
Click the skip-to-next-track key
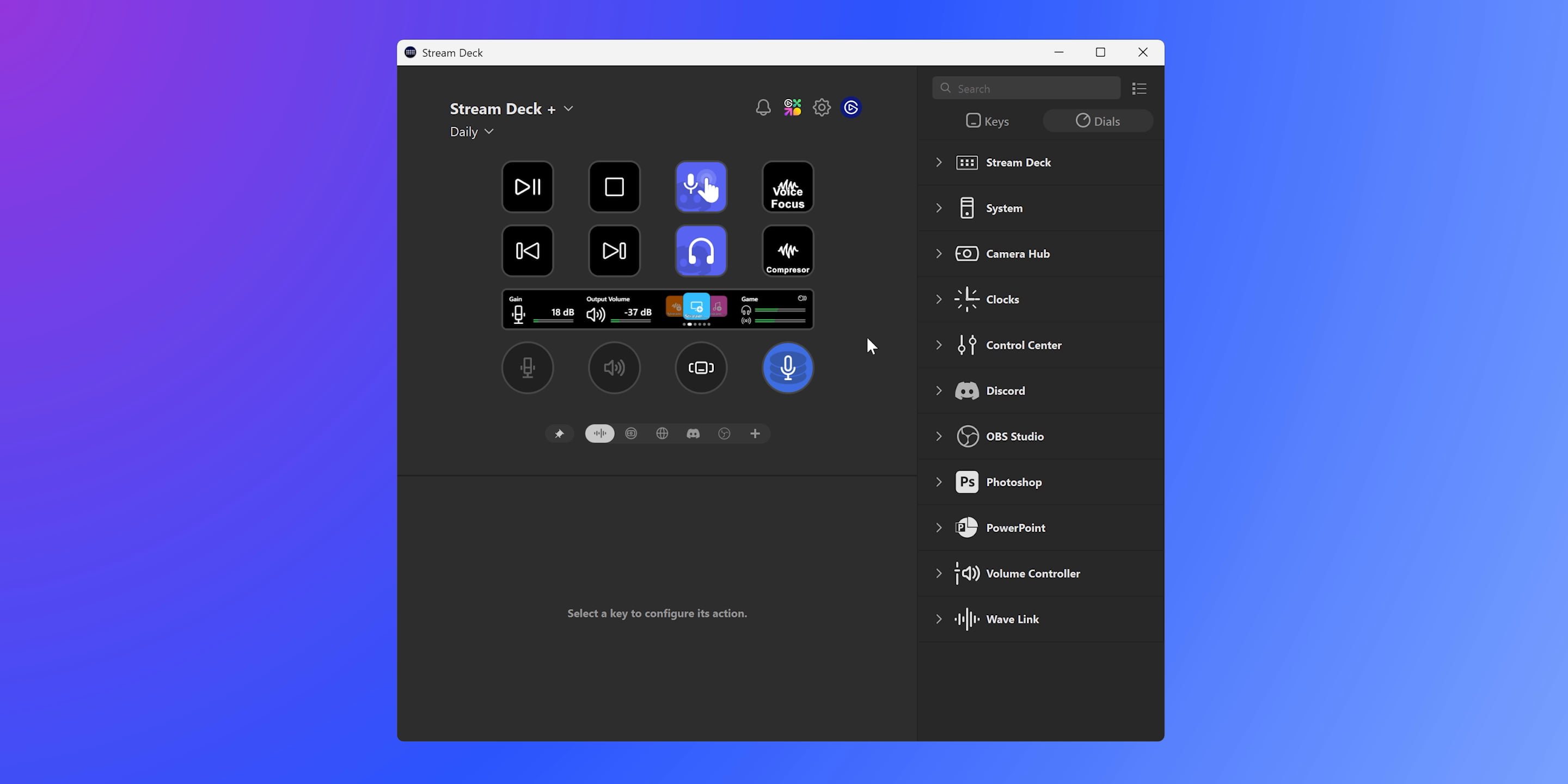(614, 250)
